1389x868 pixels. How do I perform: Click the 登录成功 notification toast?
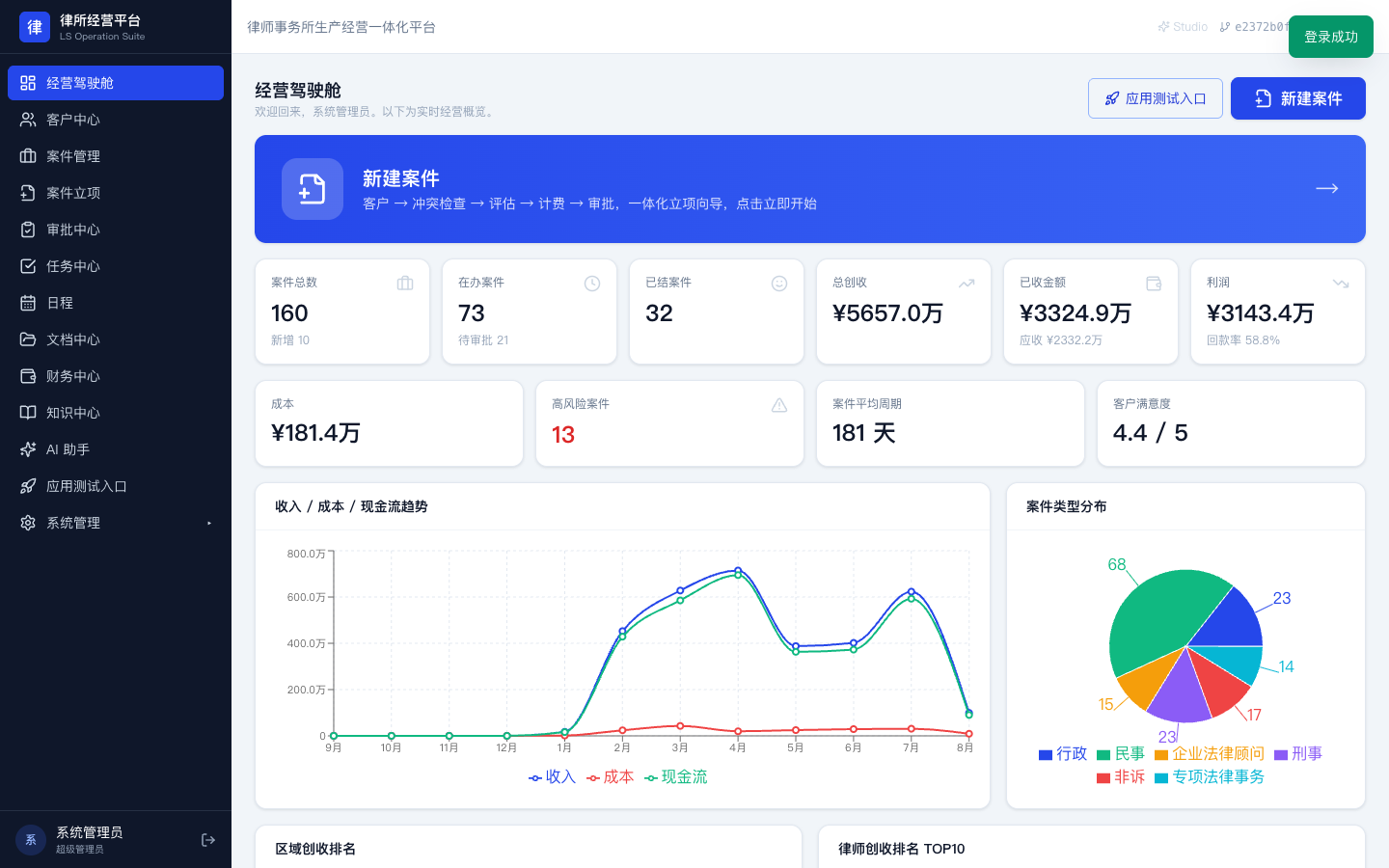(x=1331, y=37)
